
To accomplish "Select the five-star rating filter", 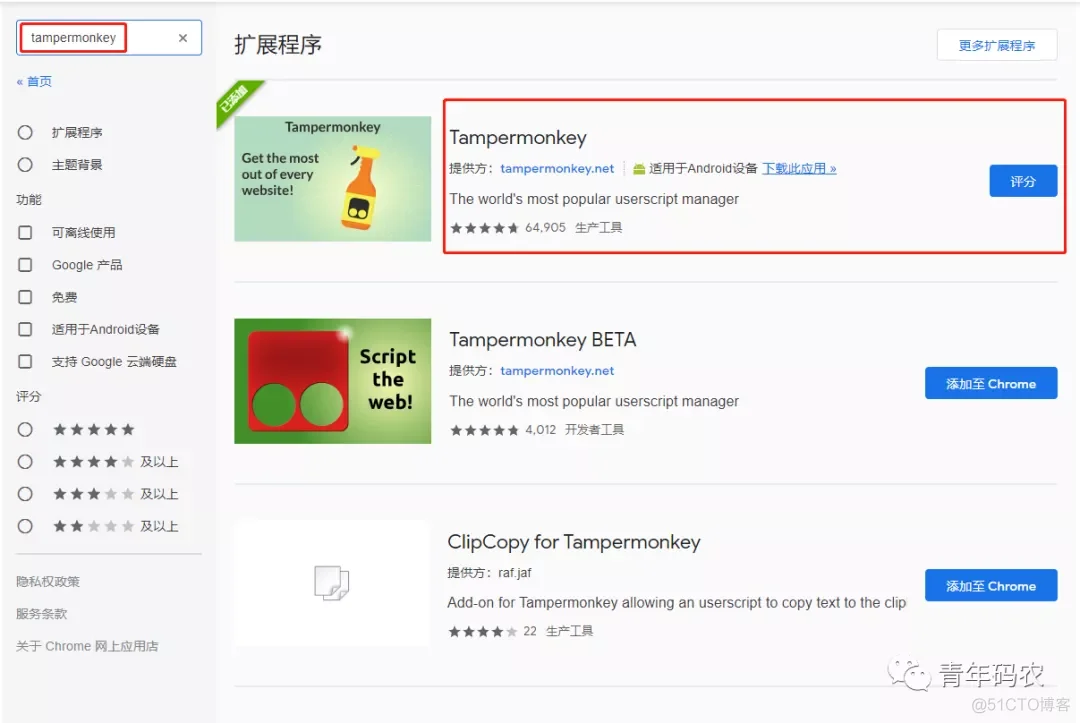I will pos(25,430).
